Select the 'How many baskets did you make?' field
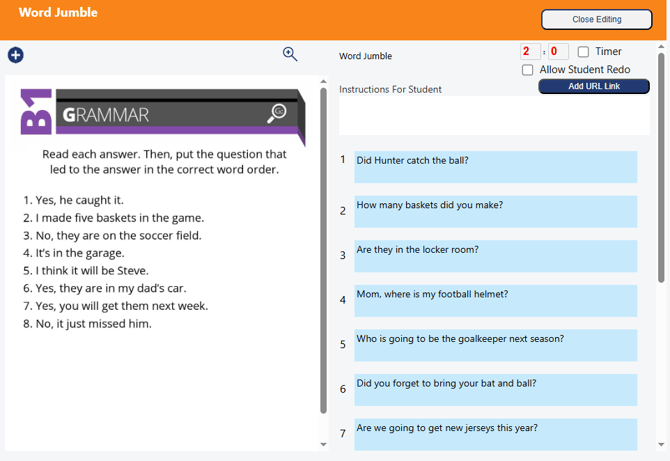Screen dimensions: 670x461 click(x=495, y=211)
